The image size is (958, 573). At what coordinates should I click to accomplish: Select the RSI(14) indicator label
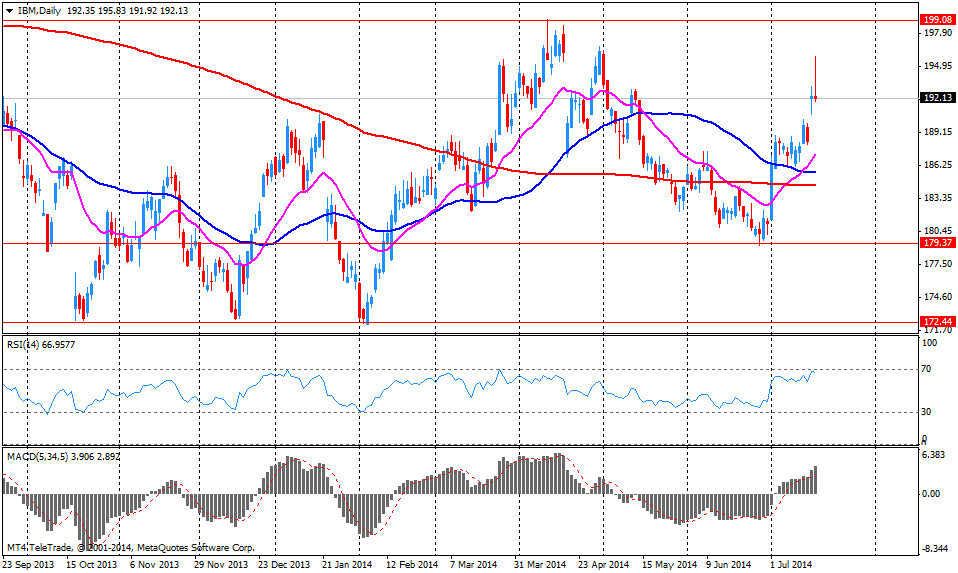[x=26, y=344]
